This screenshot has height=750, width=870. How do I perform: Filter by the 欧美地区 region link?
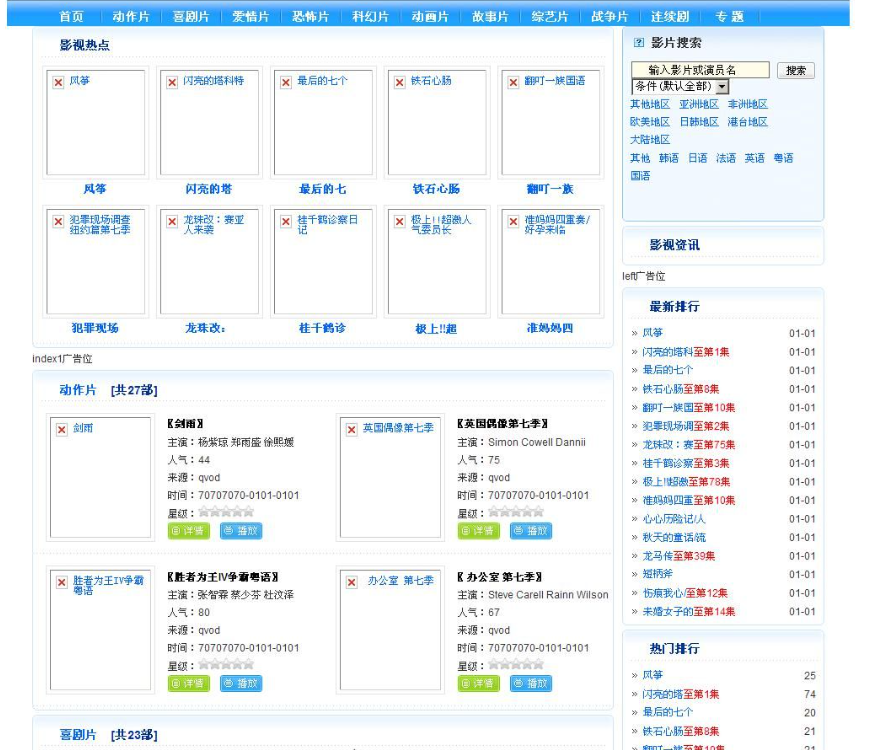[x=650, y=122]
